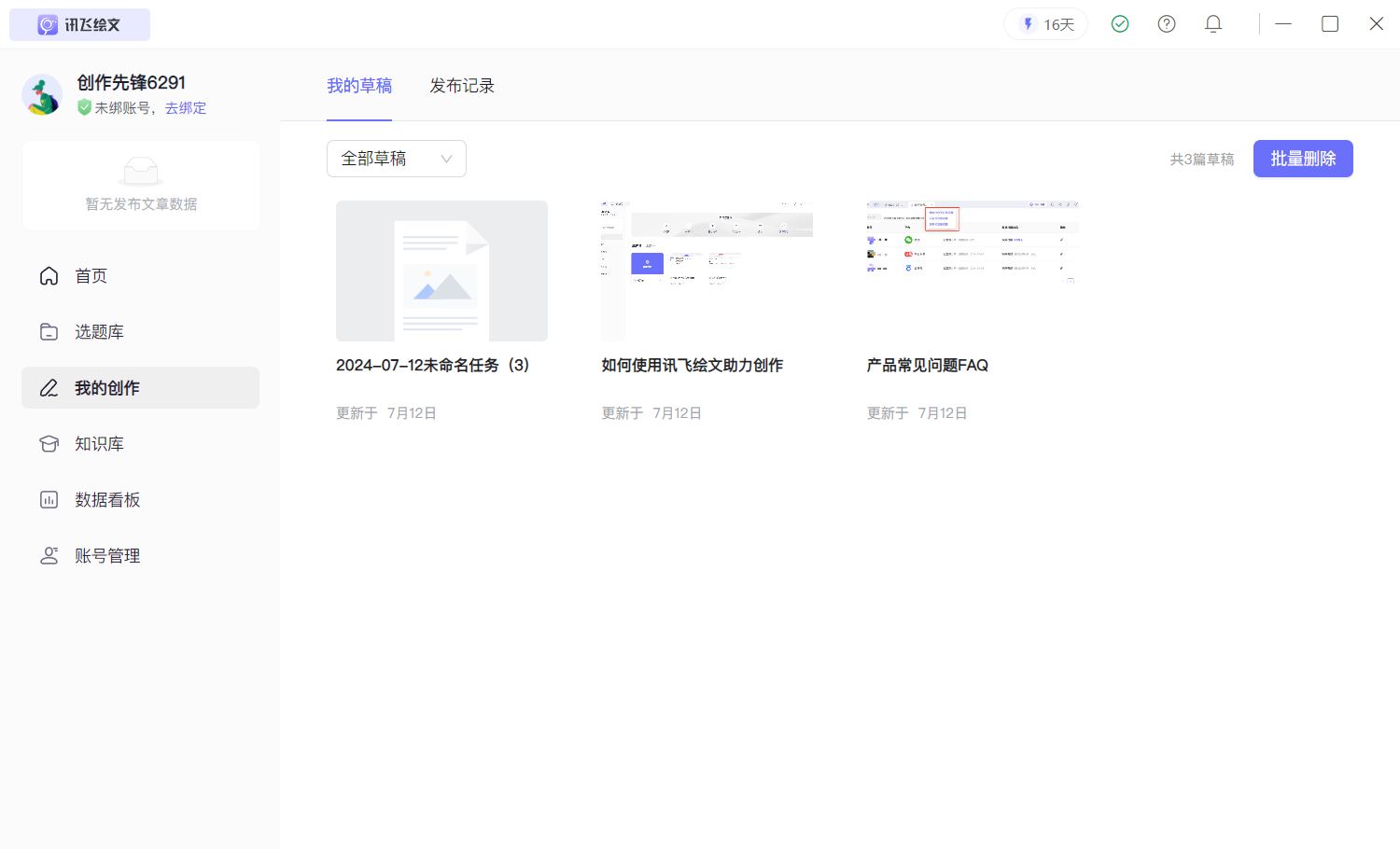Click the title 如何使用讯飞绘文助力创作
This screenshot has width=1400, height=849.
[x=693, y=366]
